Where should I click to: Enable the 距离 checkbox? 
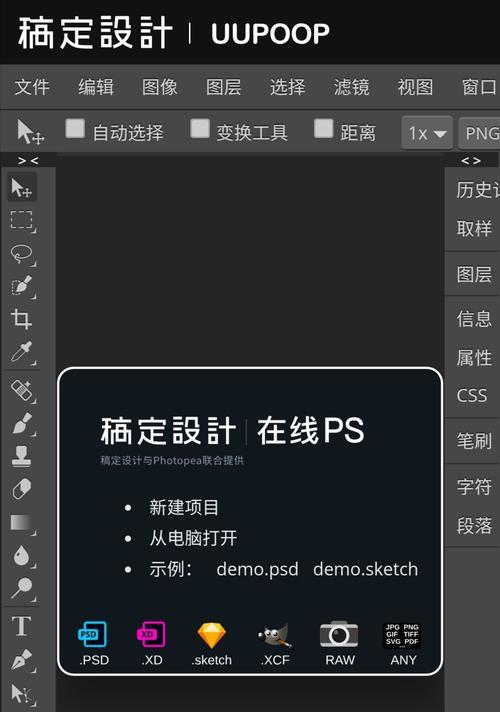pyautogui.click(x=324, y=129)
